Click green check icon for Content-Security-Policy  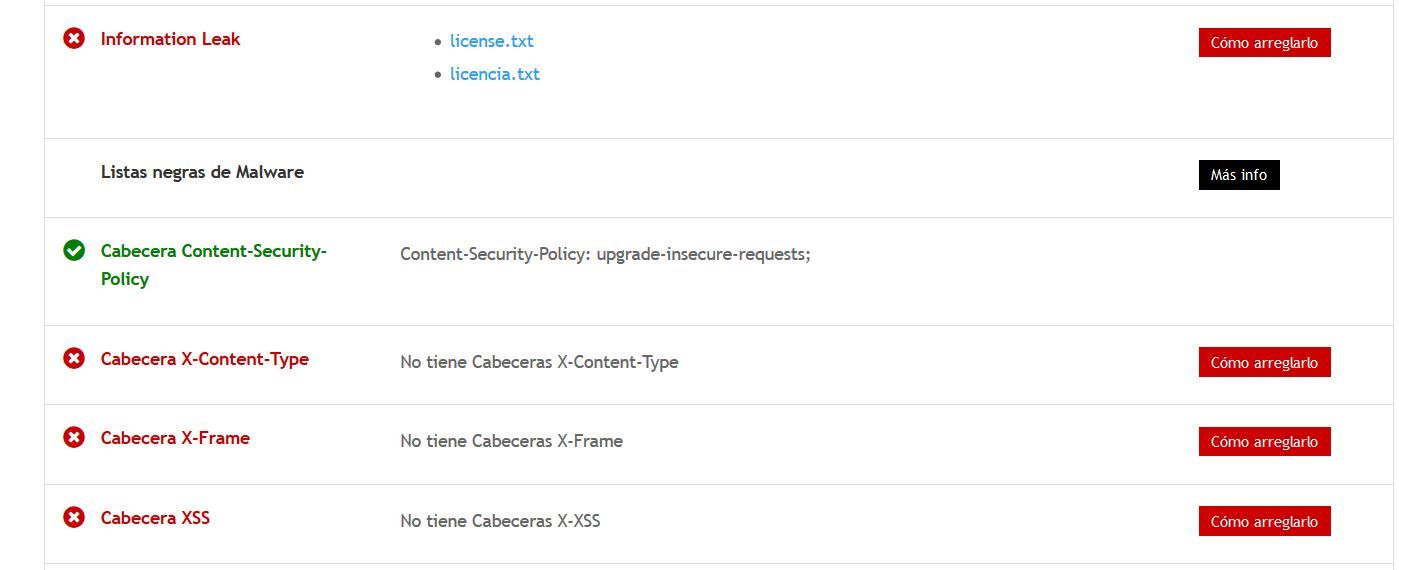pyautogui.click(x=74, y=250)
